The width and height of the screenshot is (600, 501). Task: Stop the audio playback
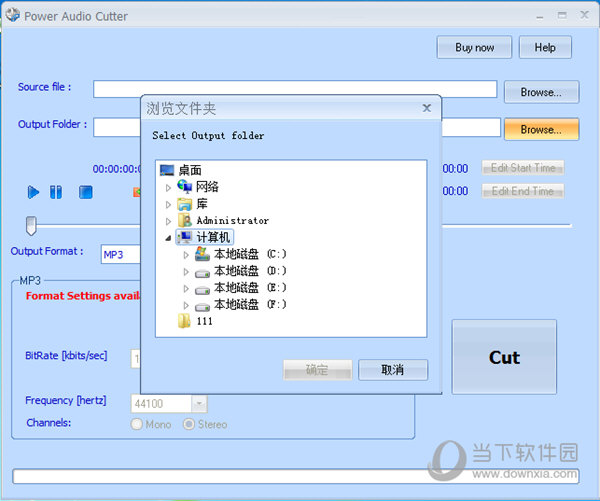click(x=86, y=192)
